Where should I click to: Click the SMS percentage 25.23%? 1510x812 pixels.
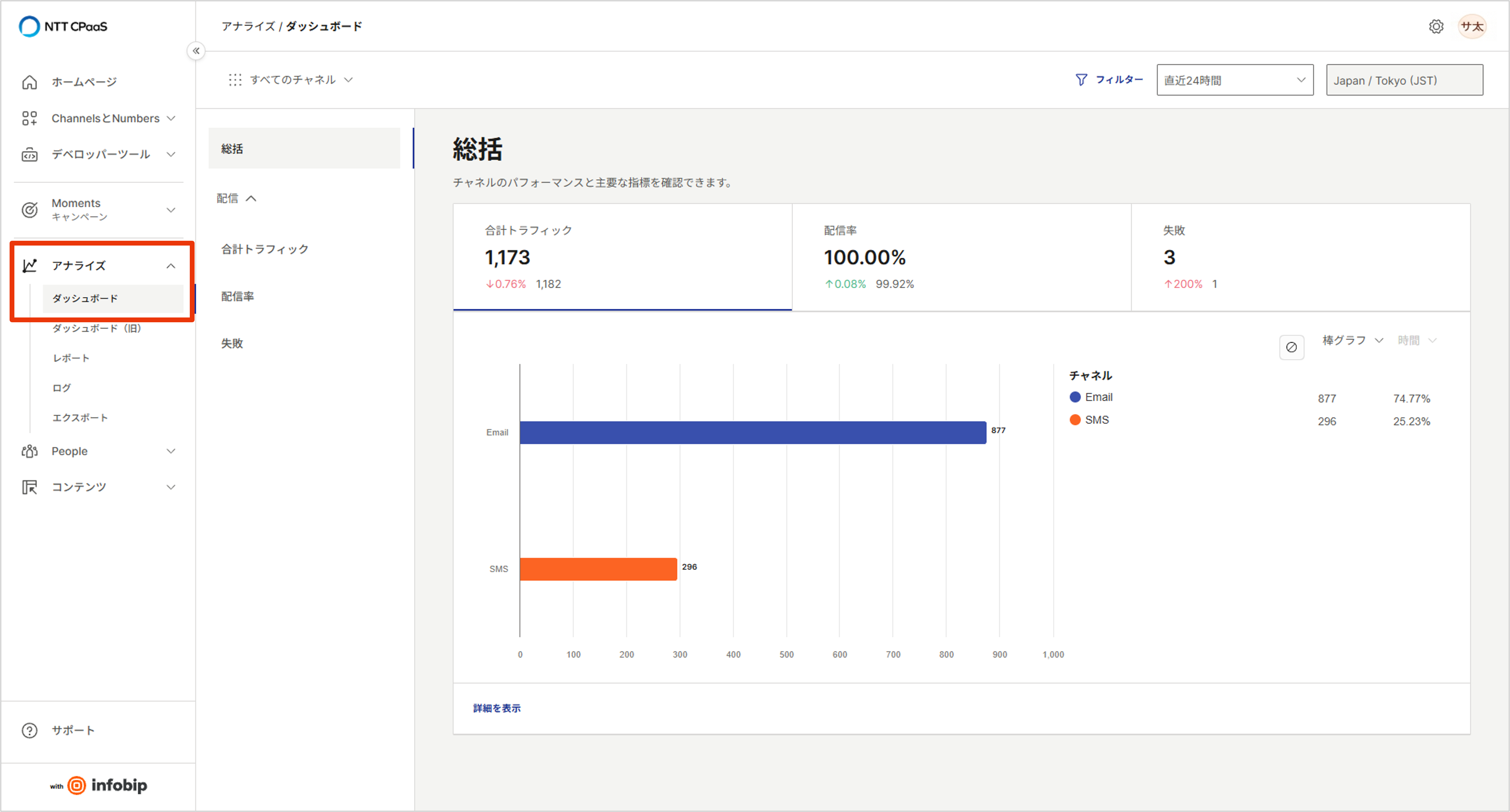(1412, 422)
